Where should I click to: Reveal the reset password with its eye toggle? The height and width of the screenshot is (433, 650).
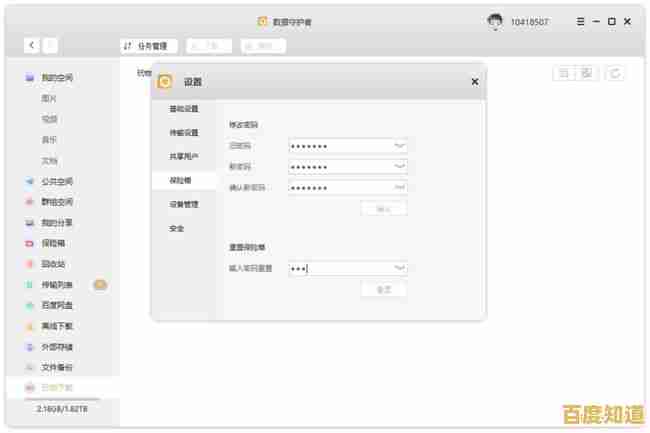click(x=399, y=268)
